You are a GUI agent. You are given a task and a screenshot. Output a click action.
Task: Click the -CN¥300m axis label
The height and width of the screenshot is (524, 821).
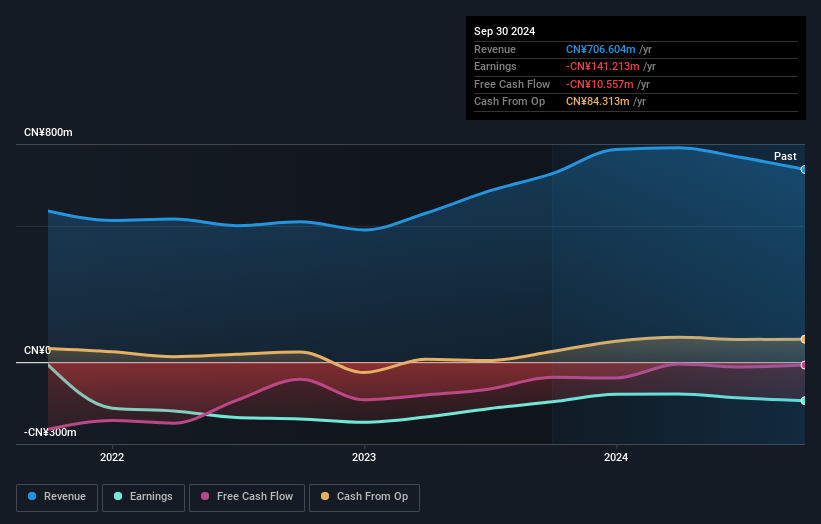(x=50, y=432)
